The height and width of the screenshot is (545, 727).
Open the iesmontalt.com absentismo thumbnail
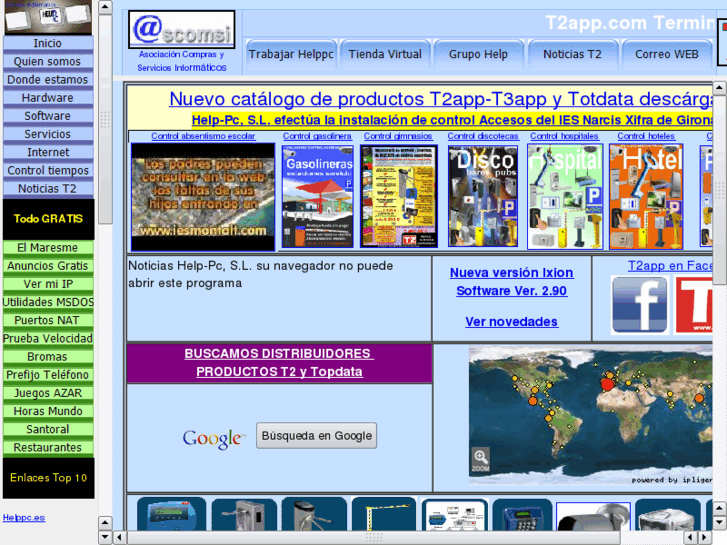click(x=203, y=197)
